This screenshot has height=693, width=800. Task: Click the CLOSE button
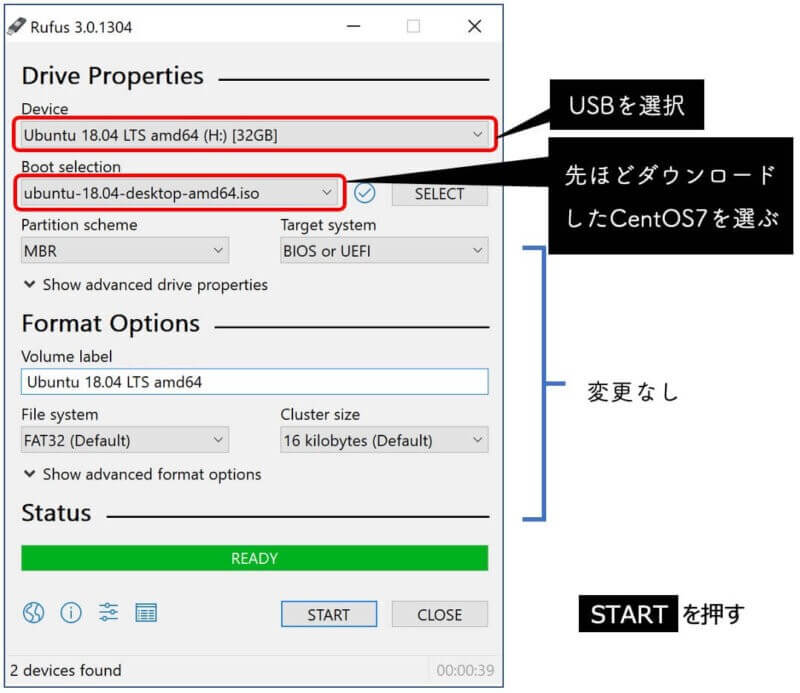tap(439, 614)
